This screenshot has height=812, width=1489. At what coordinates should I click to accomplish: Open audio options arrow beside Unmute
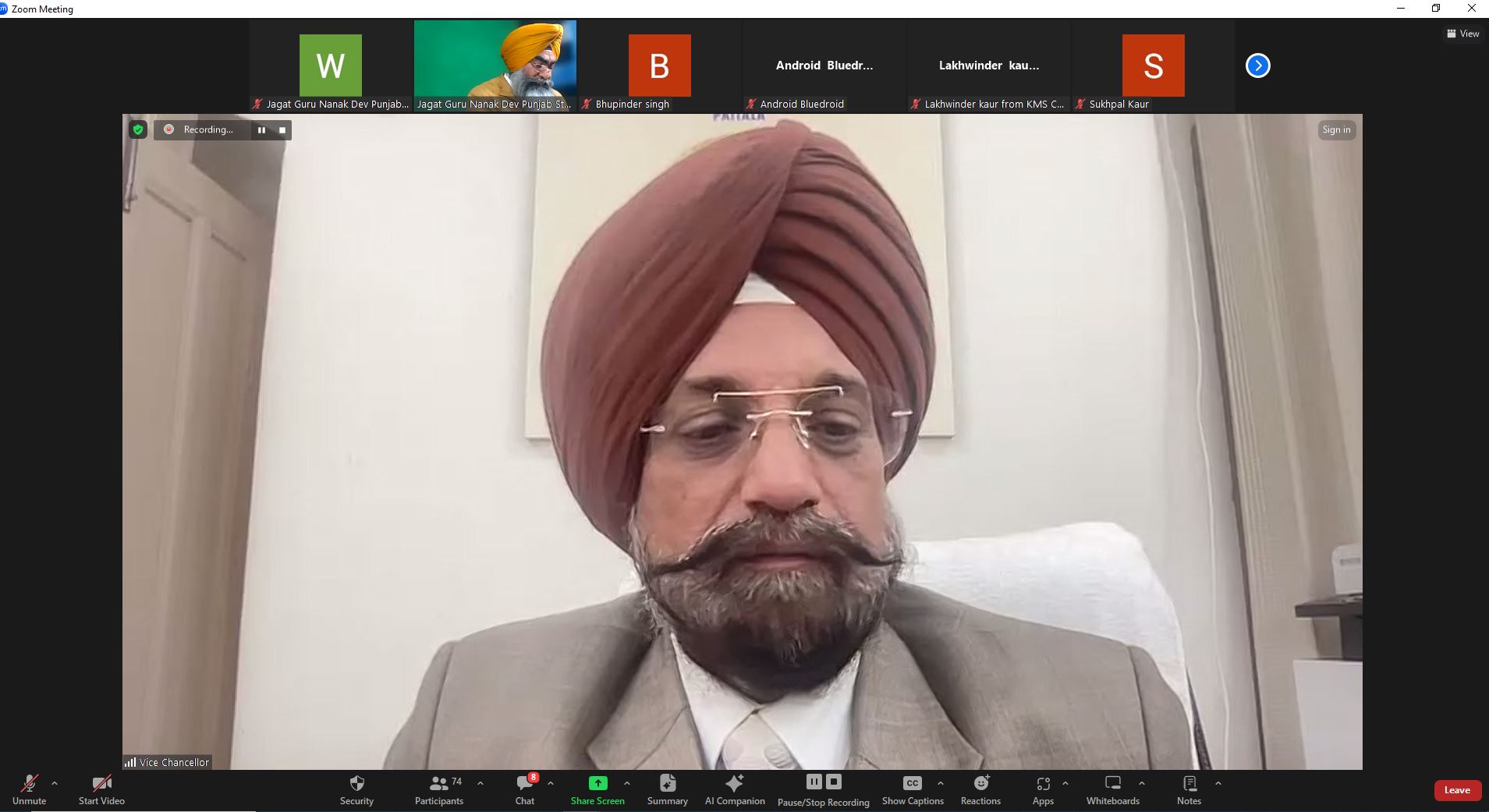point(55,783)
